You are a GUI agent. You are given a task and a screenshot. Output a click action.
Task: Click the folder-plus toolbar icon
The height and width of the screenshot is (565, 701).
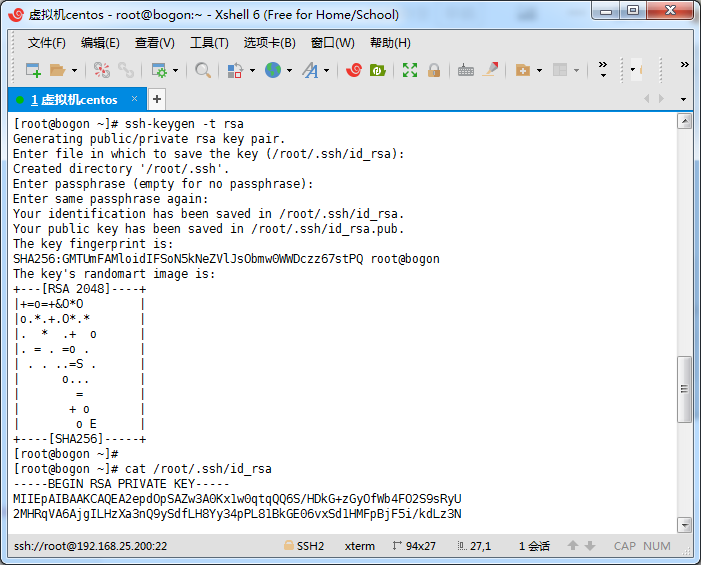(x=523, y=70)
